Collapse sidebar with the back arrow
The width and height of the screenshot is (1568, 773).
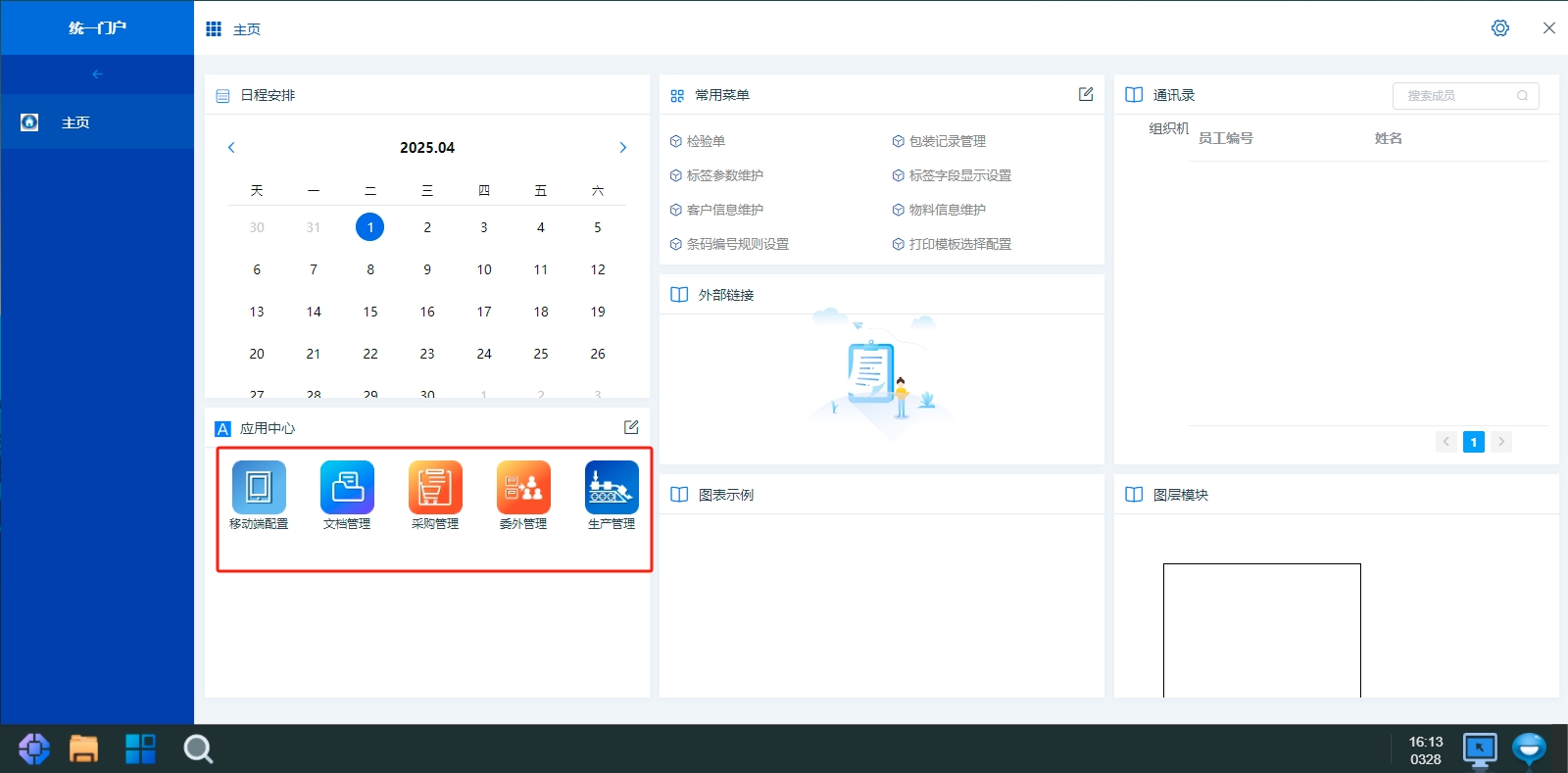click(97, 73)
